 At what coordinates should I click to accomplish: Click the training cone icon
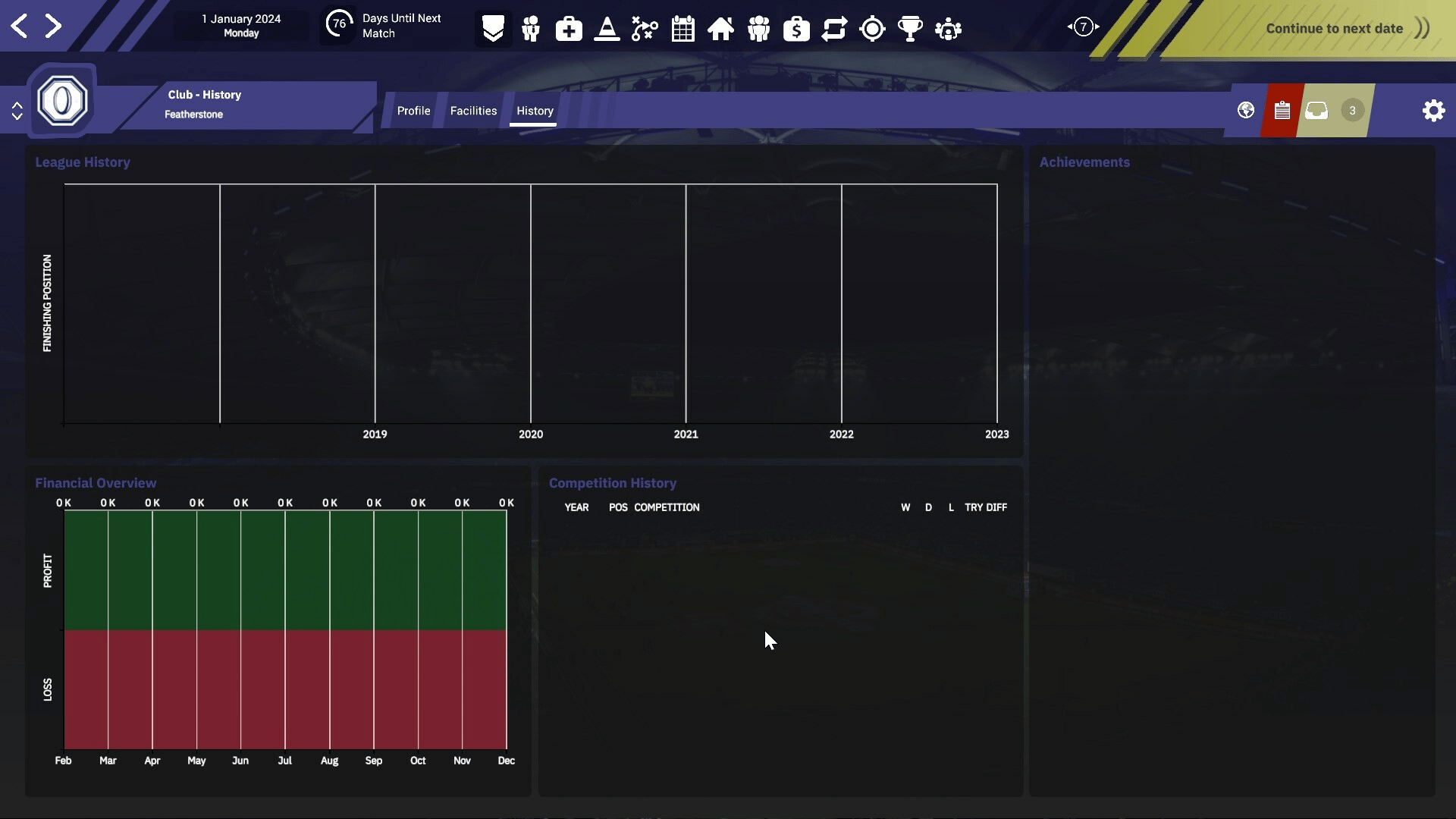pyautogui.click(x=607, y=30)
